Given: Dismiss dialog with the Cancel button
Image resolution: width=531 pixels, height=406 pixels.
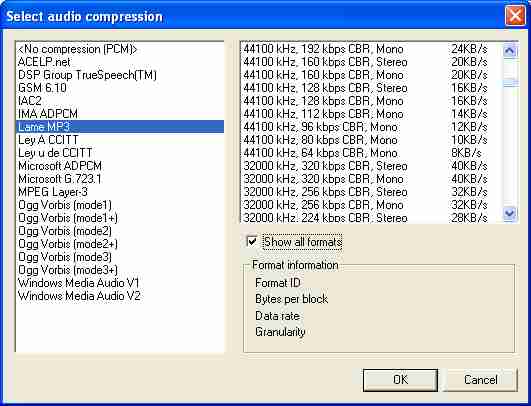Looking at the screenshot, I should pos(481,380).
